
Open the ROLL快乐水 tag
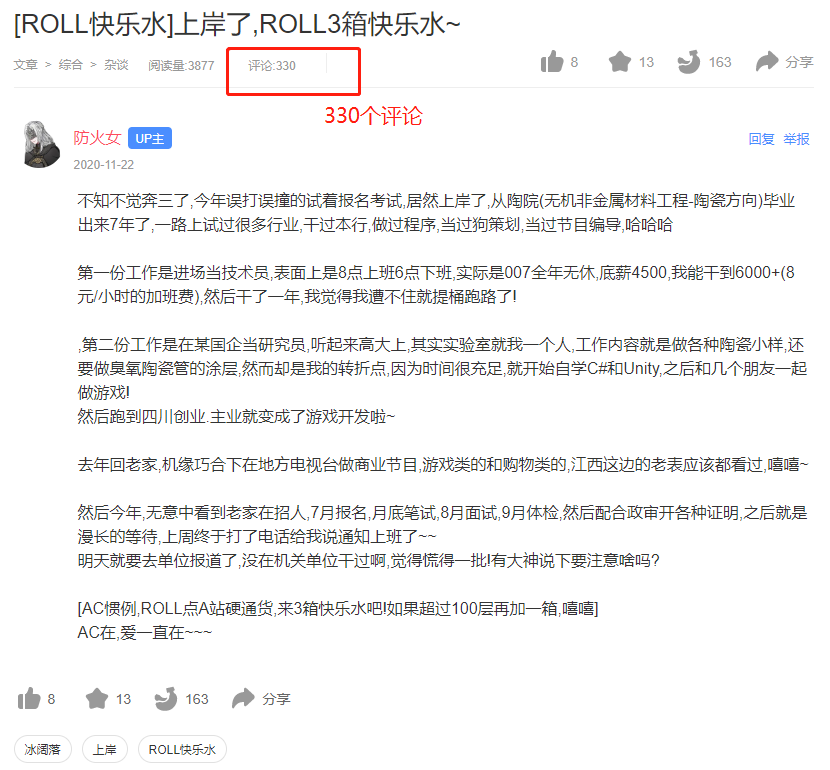click(182, 749)
